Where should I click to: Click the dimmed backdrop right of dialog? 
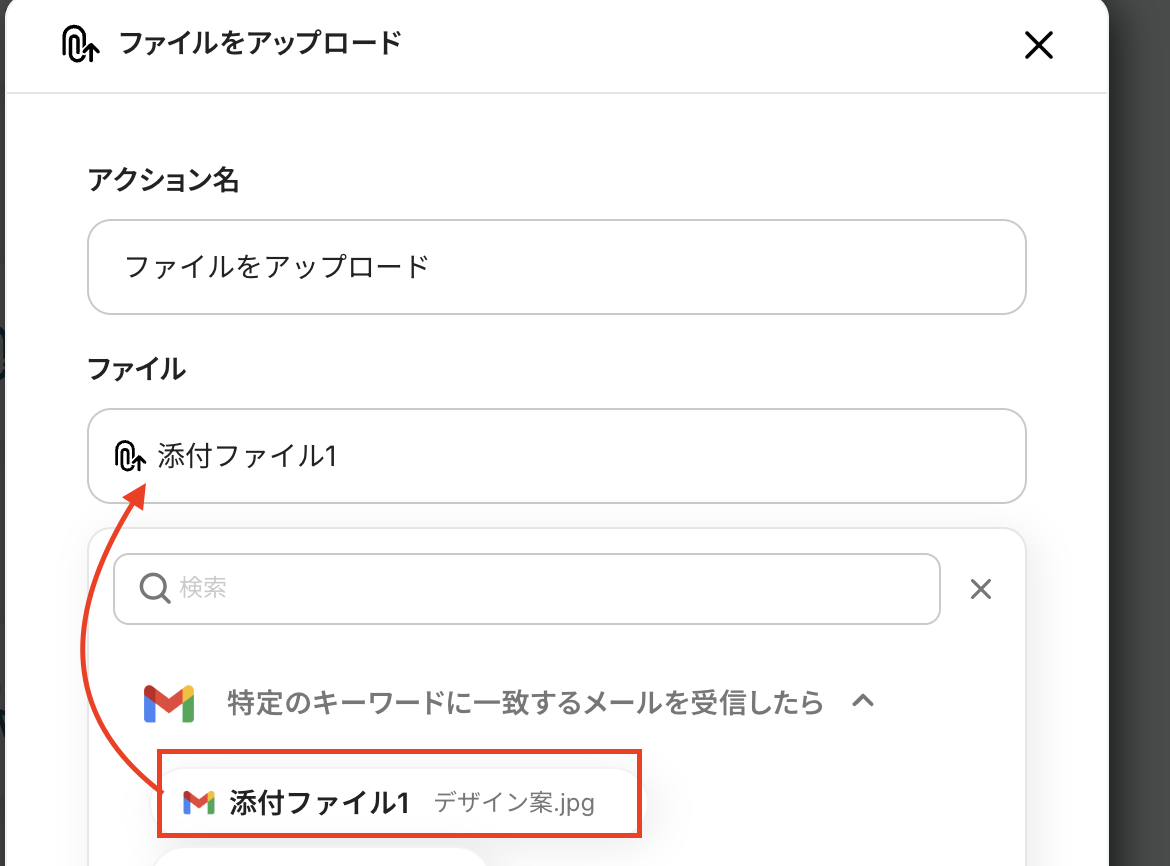click(1140, 400)
